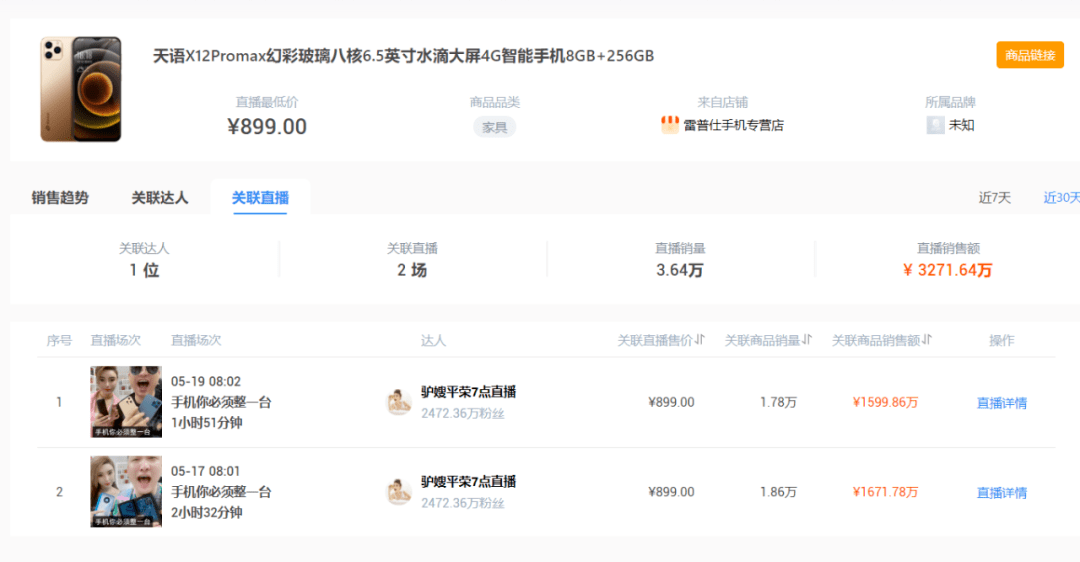Filter by 近7天 time range
Screen dimensions: 1080x562
[x=995, y=198]
